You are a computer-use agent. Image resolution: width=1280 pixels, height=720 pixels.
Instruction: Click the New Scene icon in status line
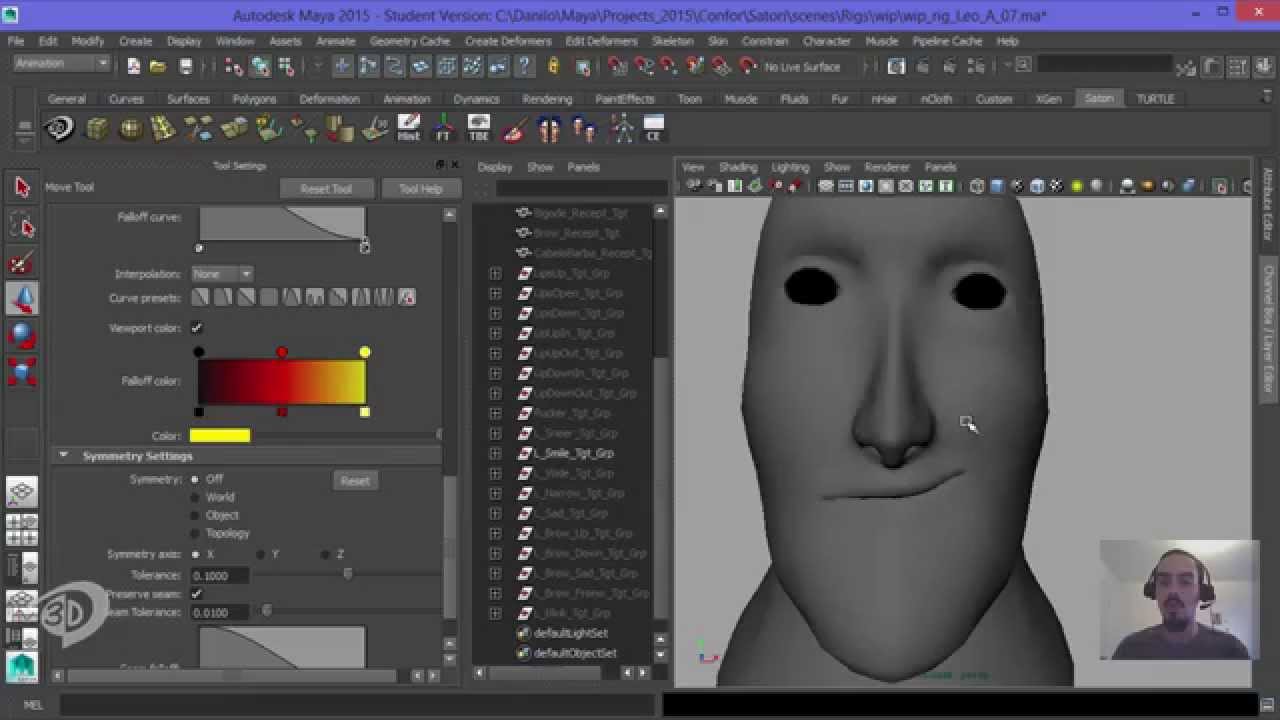pos(133,67)
